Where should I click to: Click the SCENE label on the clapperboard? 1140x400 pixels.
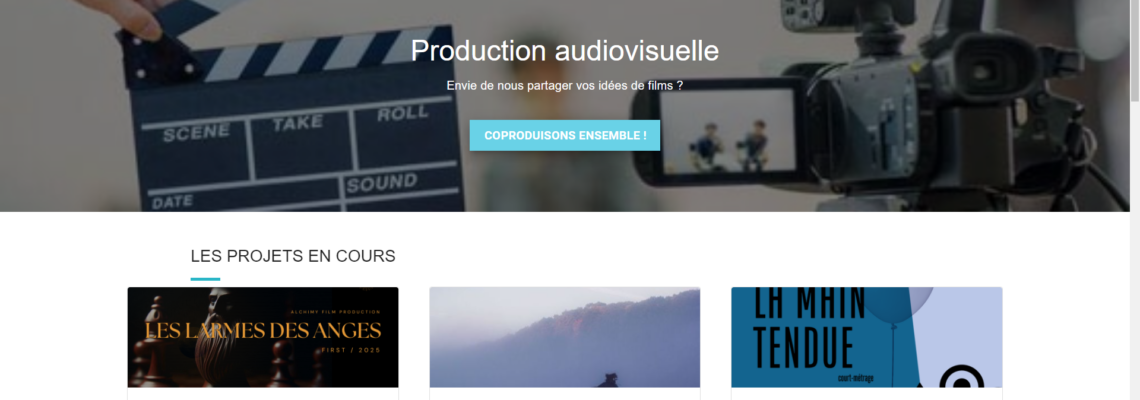coord(196,132)
